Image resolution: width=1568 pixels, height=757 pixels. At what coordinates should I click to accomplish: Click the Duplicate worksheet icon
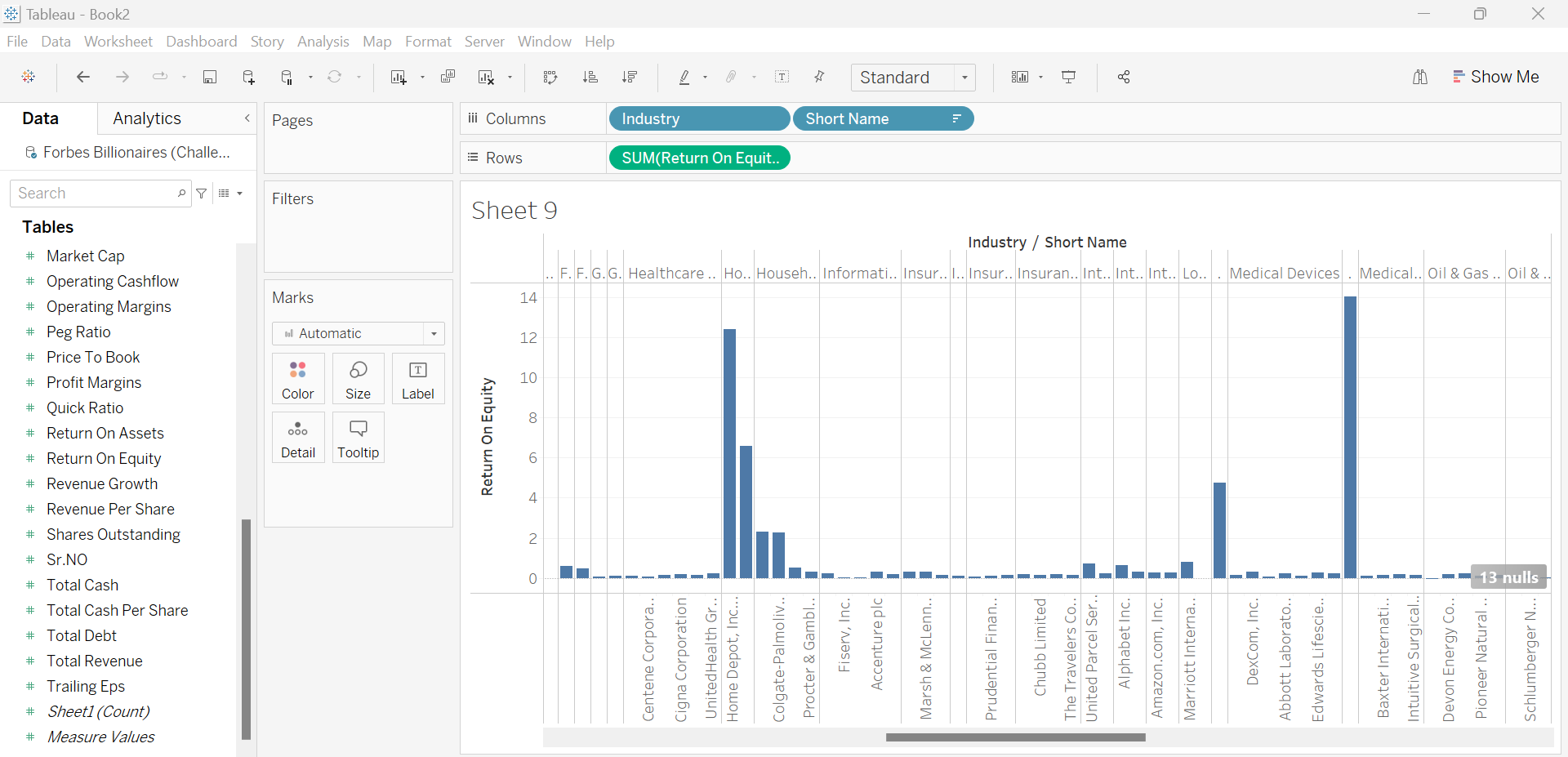[x=448, y=77]
